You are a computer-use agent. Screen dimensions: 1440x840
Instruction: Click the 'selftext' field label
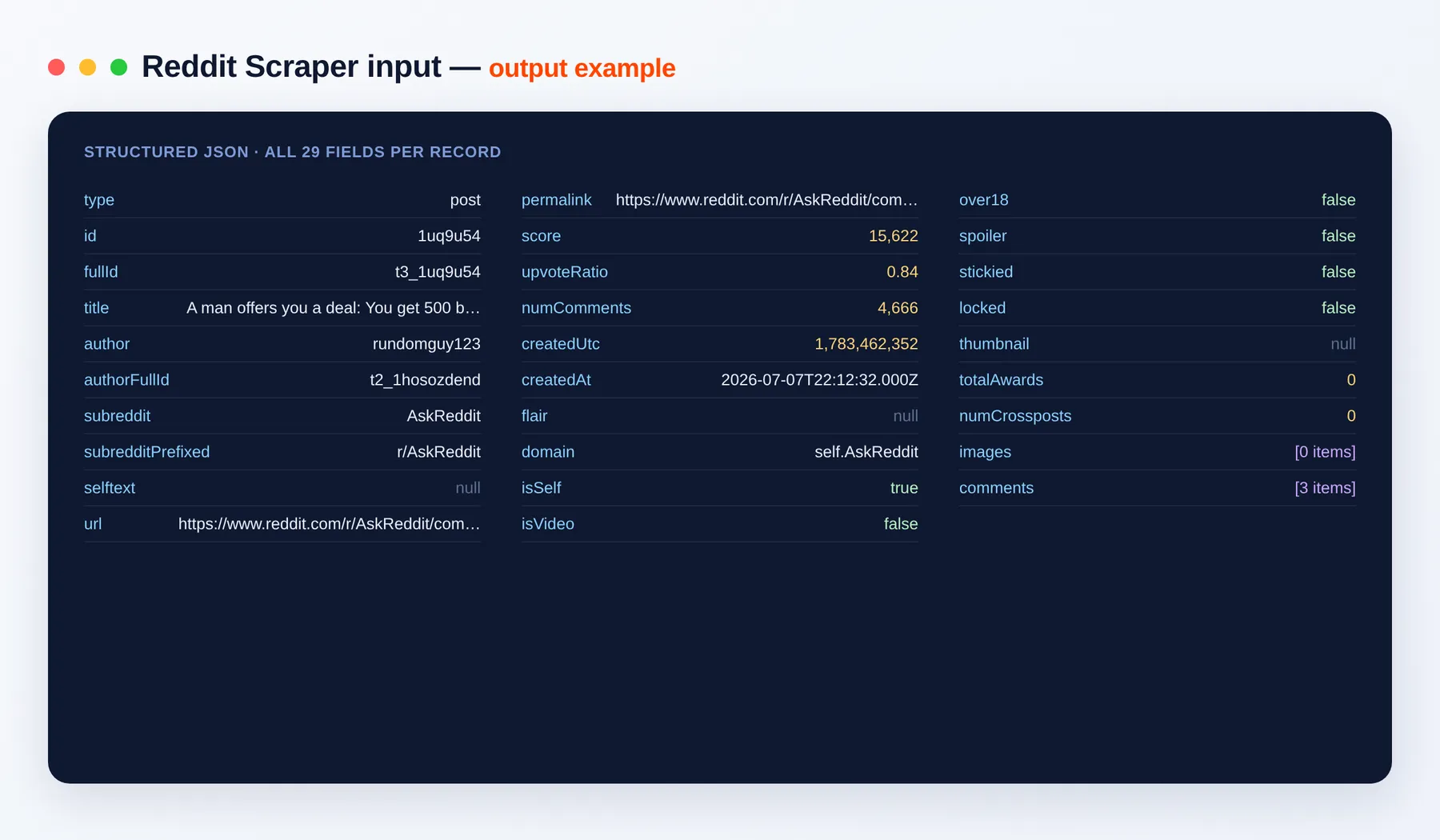tap(110, 488)
